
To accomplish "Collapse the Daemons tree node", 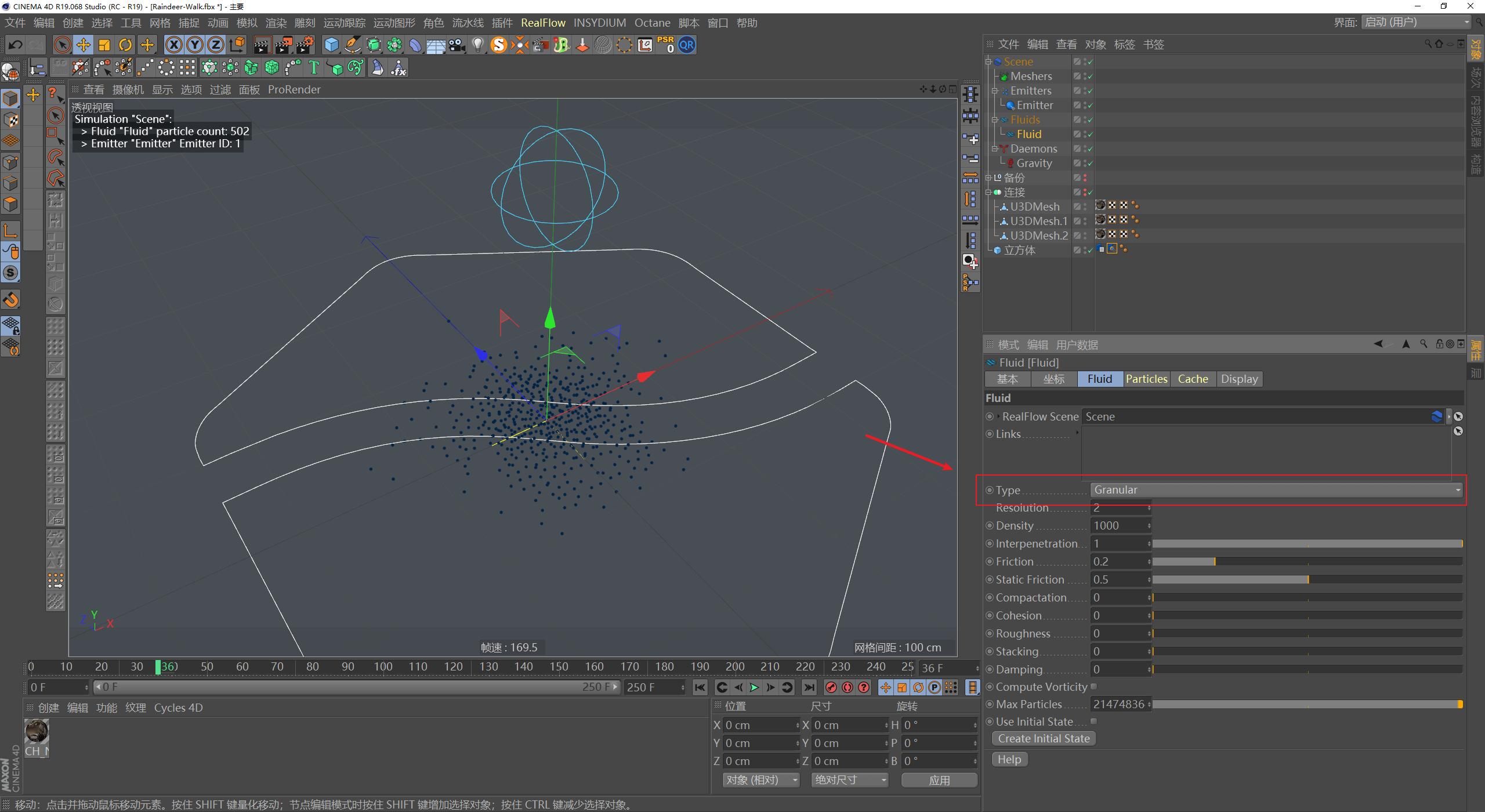I will pyautogui.click(x=994, y=148).
